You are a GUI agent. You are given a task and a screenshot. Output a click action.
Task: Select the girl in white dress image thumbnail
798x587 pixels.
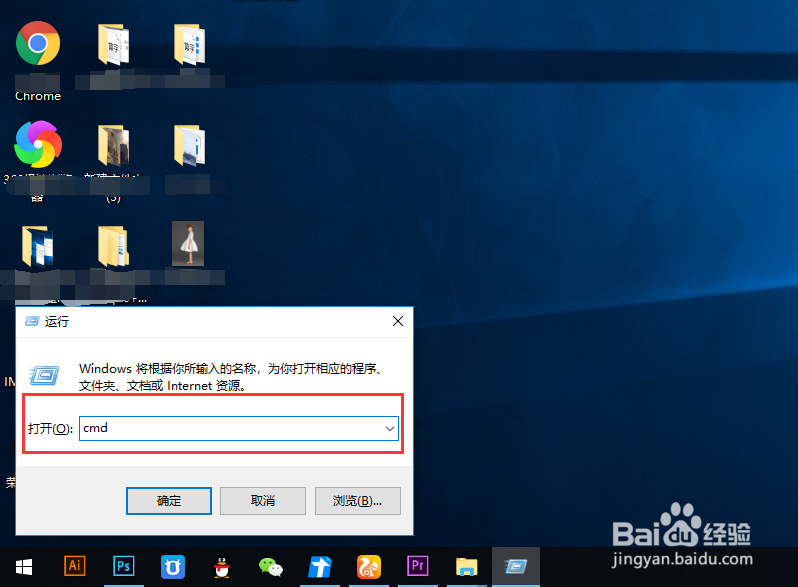[188, 243]
